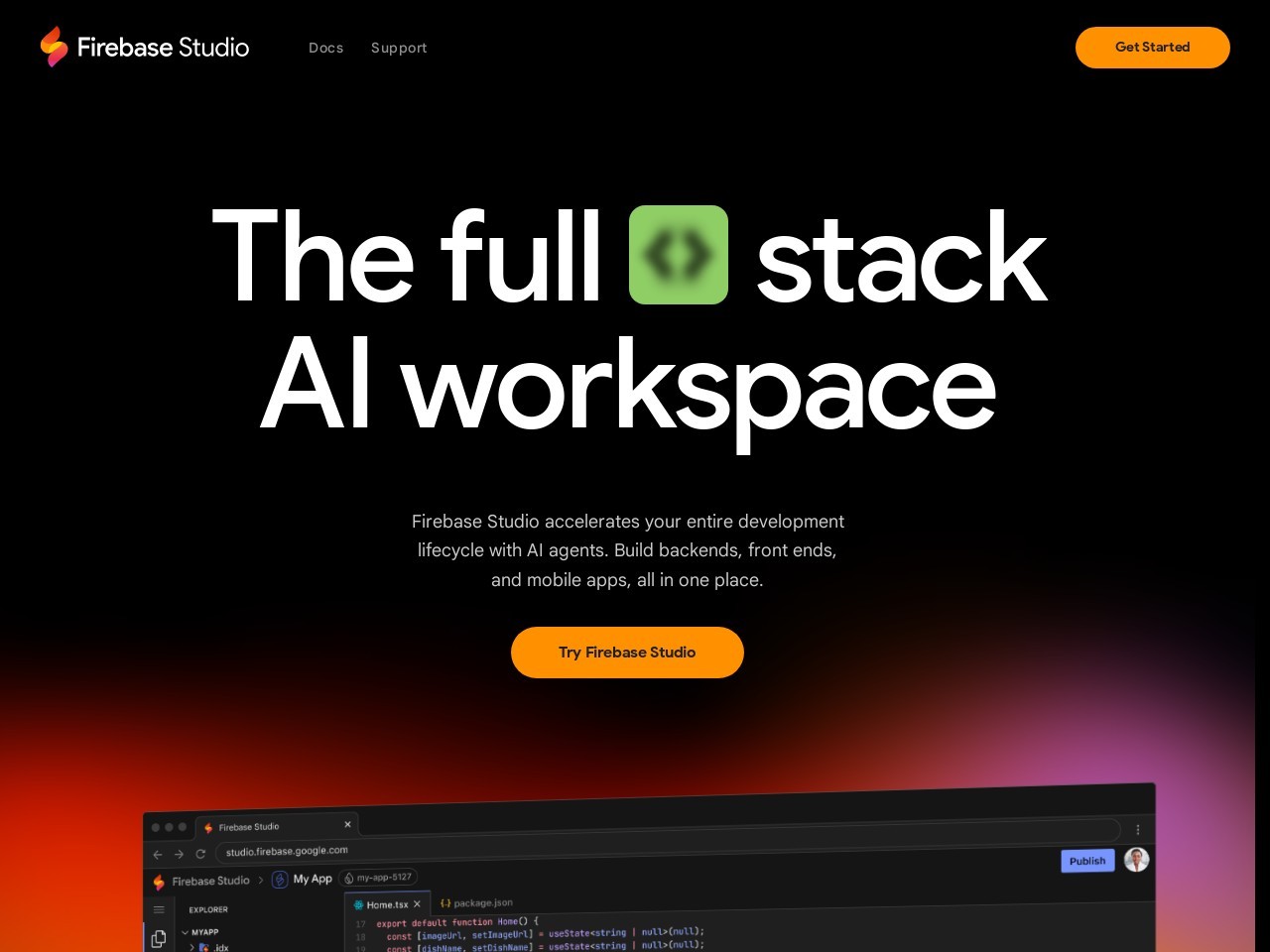Open the browser three-dot menu
1270x952 pixels.
coord(1137,829)
